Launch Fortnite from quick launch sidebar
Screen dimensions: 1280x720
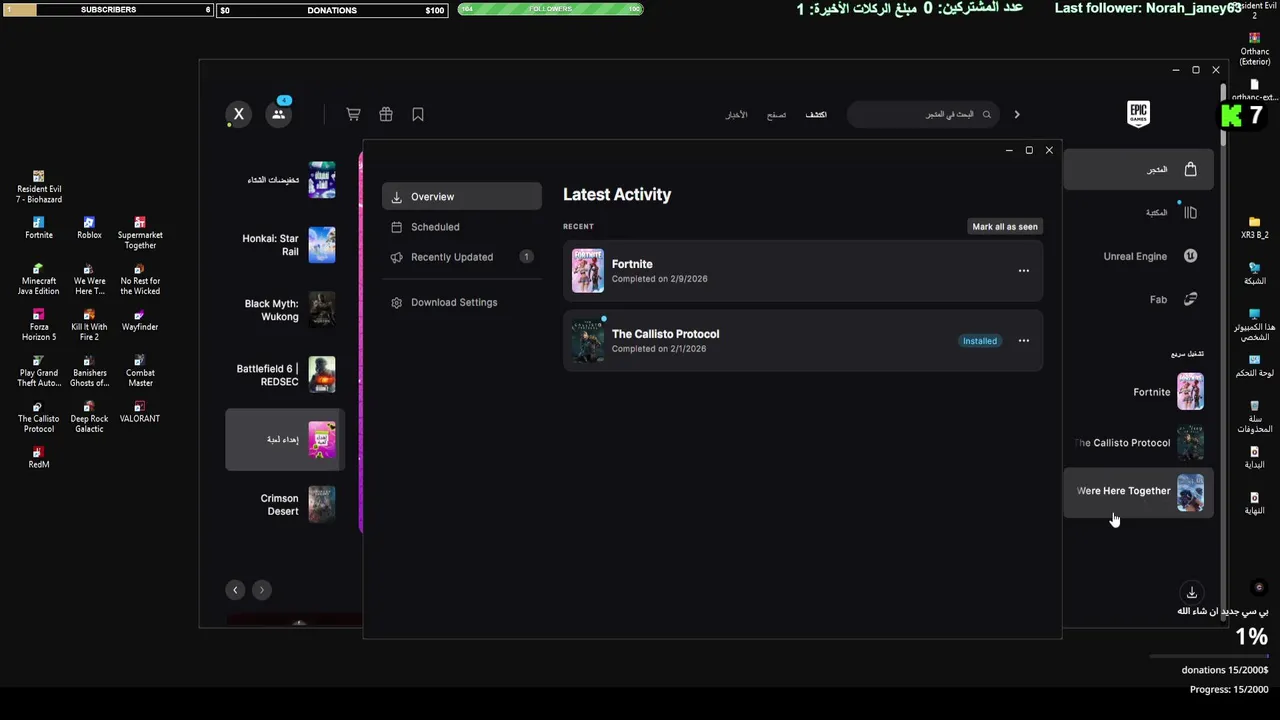coord(1139,392)
